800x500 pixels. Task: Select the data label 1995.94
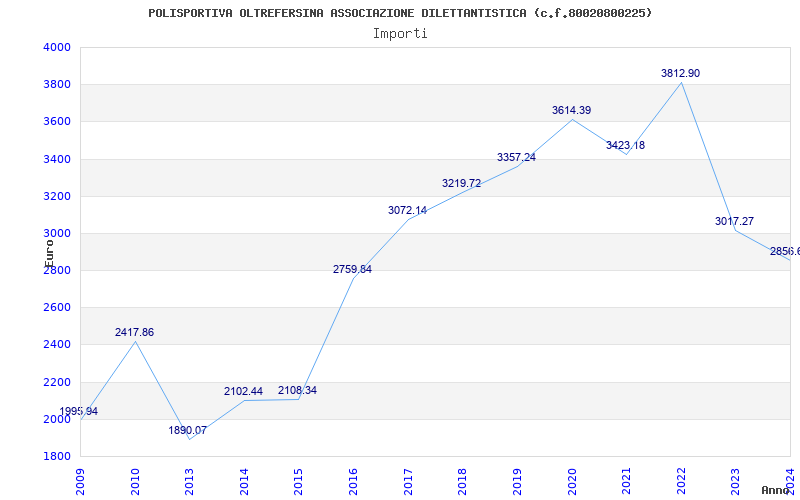click(x=79, y=411)
